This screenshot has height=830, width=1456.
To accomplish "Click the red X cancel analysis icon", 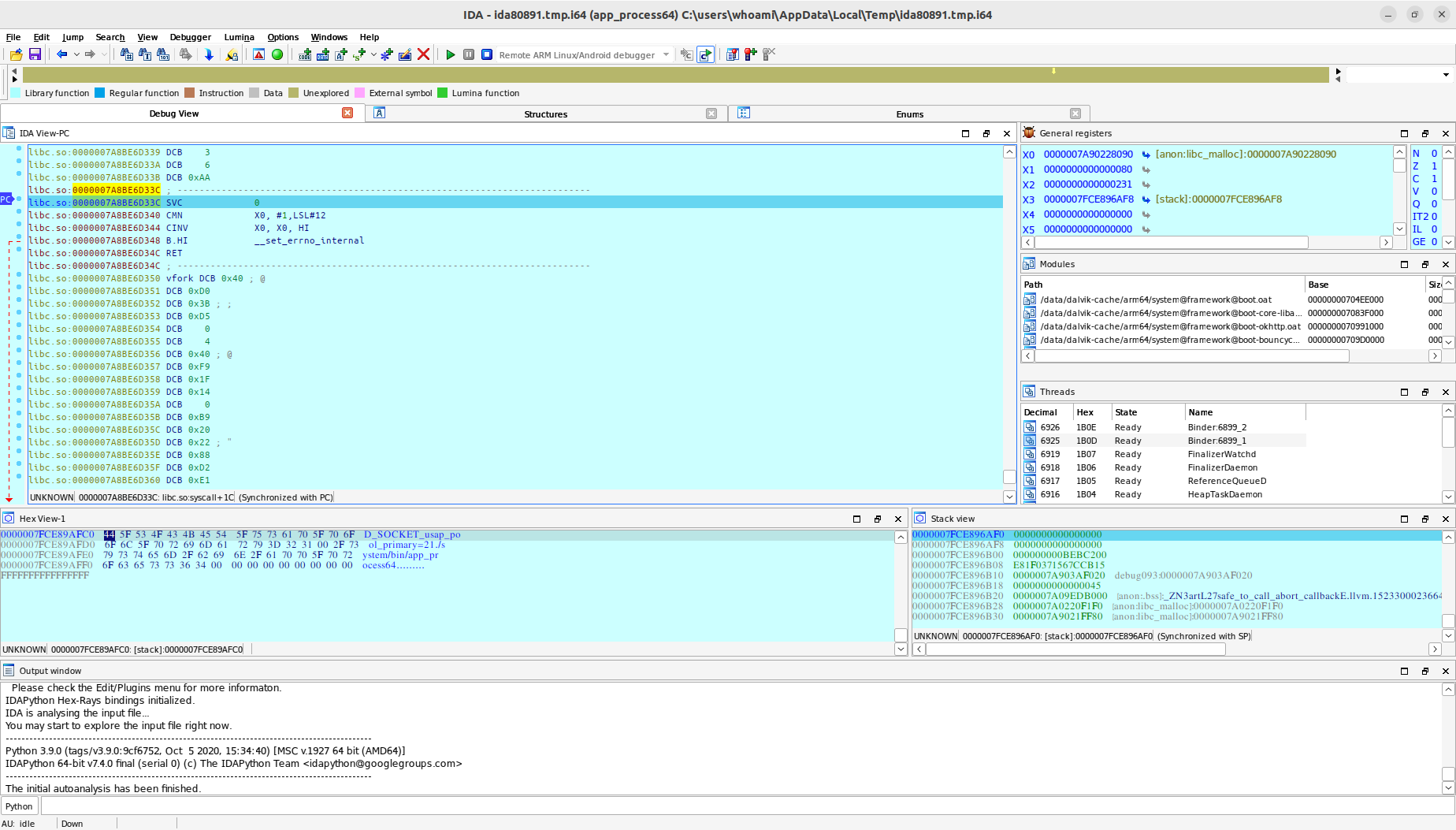I will click(x=423, y=54).
